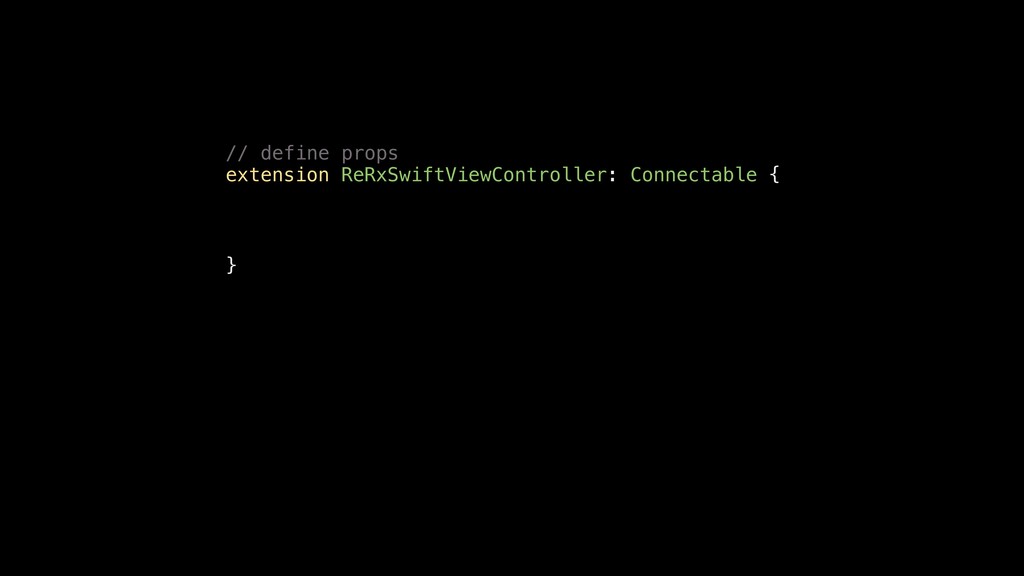Click the first letter e of extension
Screen dimensions: 1024x576
coord(231,176)
